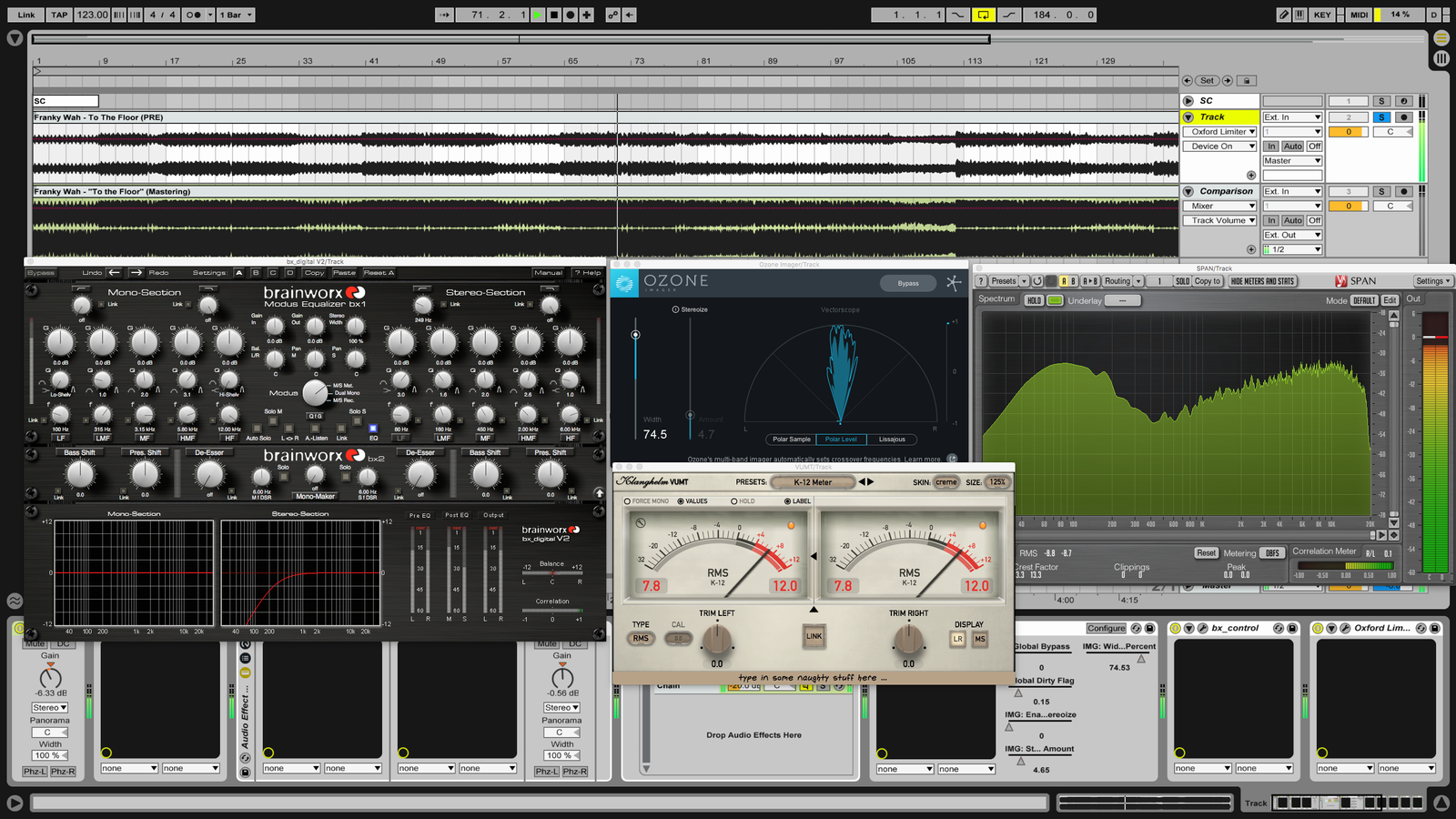
Task: Open the Ozone star settings icon
Action: 953,283
